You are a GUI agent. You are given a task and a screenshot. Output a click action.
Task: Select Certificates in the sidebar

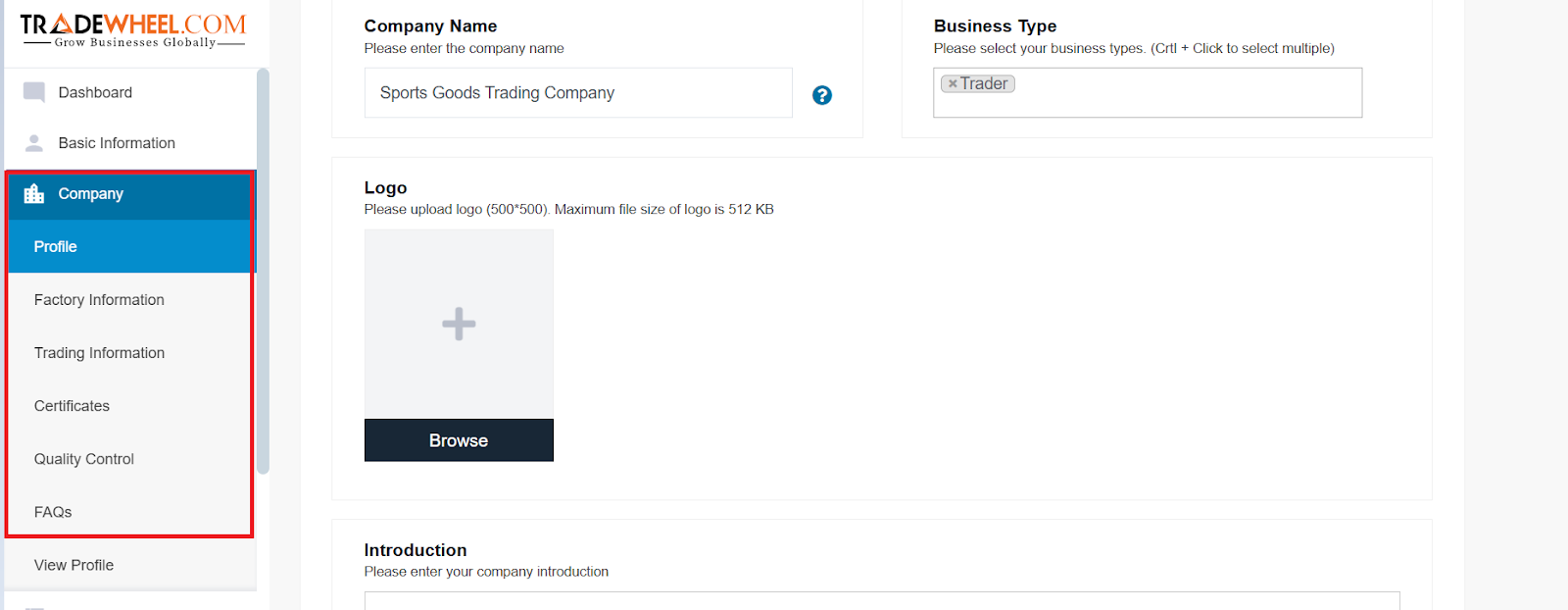click(x=130, y=406)
